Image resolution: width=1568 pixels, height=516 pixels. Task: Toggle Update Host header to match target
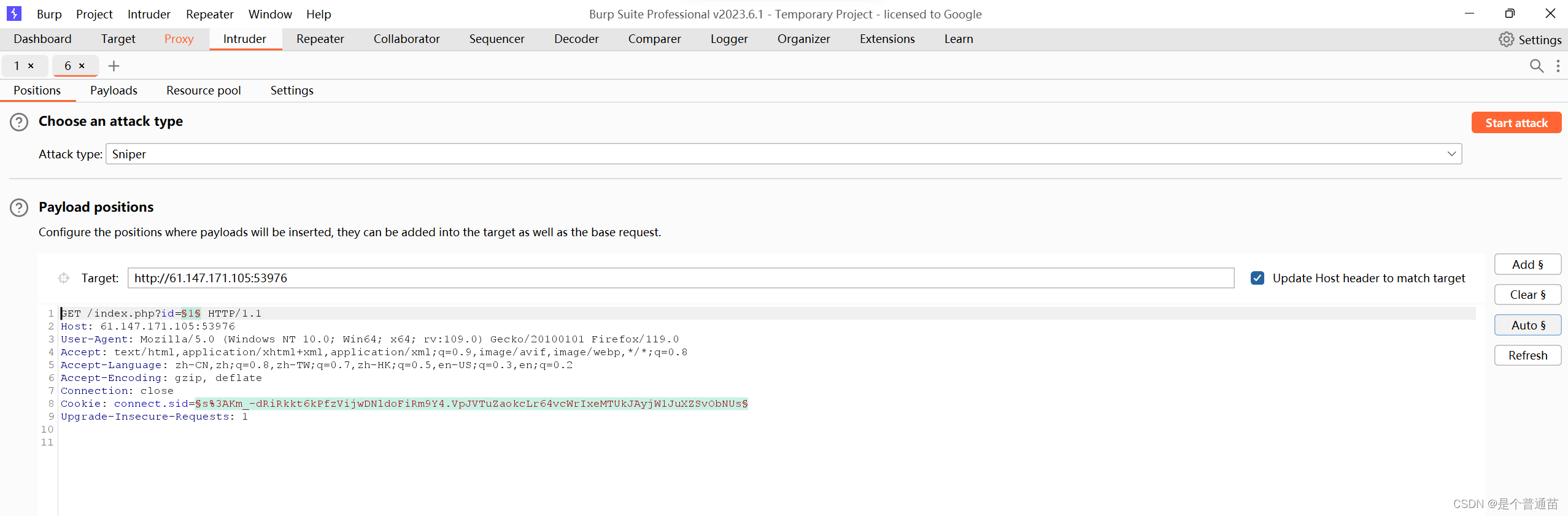[x=1257, y=278]
